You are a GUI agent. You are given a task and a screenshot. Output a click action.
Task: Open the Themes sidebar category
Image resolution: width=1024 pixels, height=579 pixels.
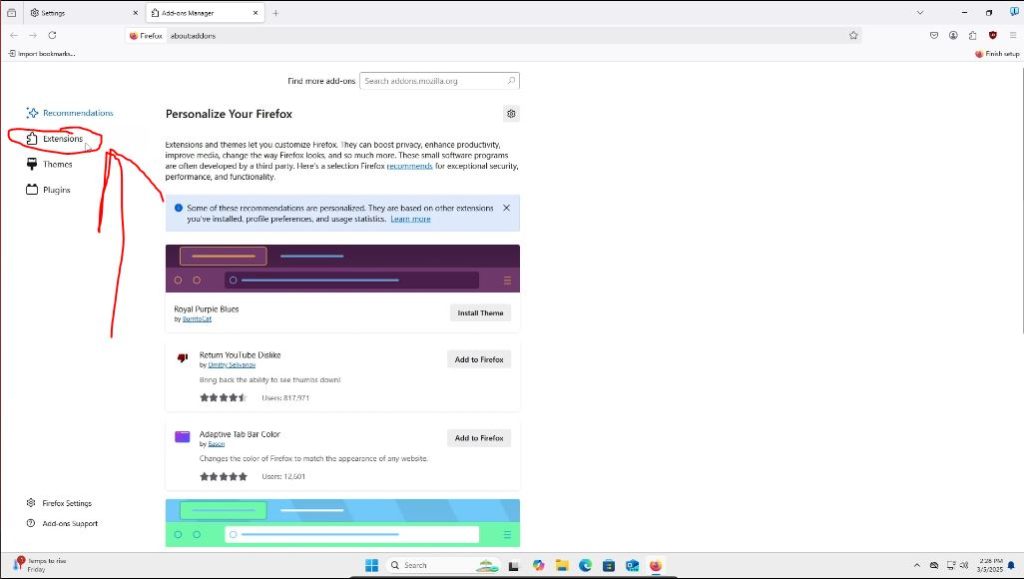pyautogui.click(x=49, y=164)
